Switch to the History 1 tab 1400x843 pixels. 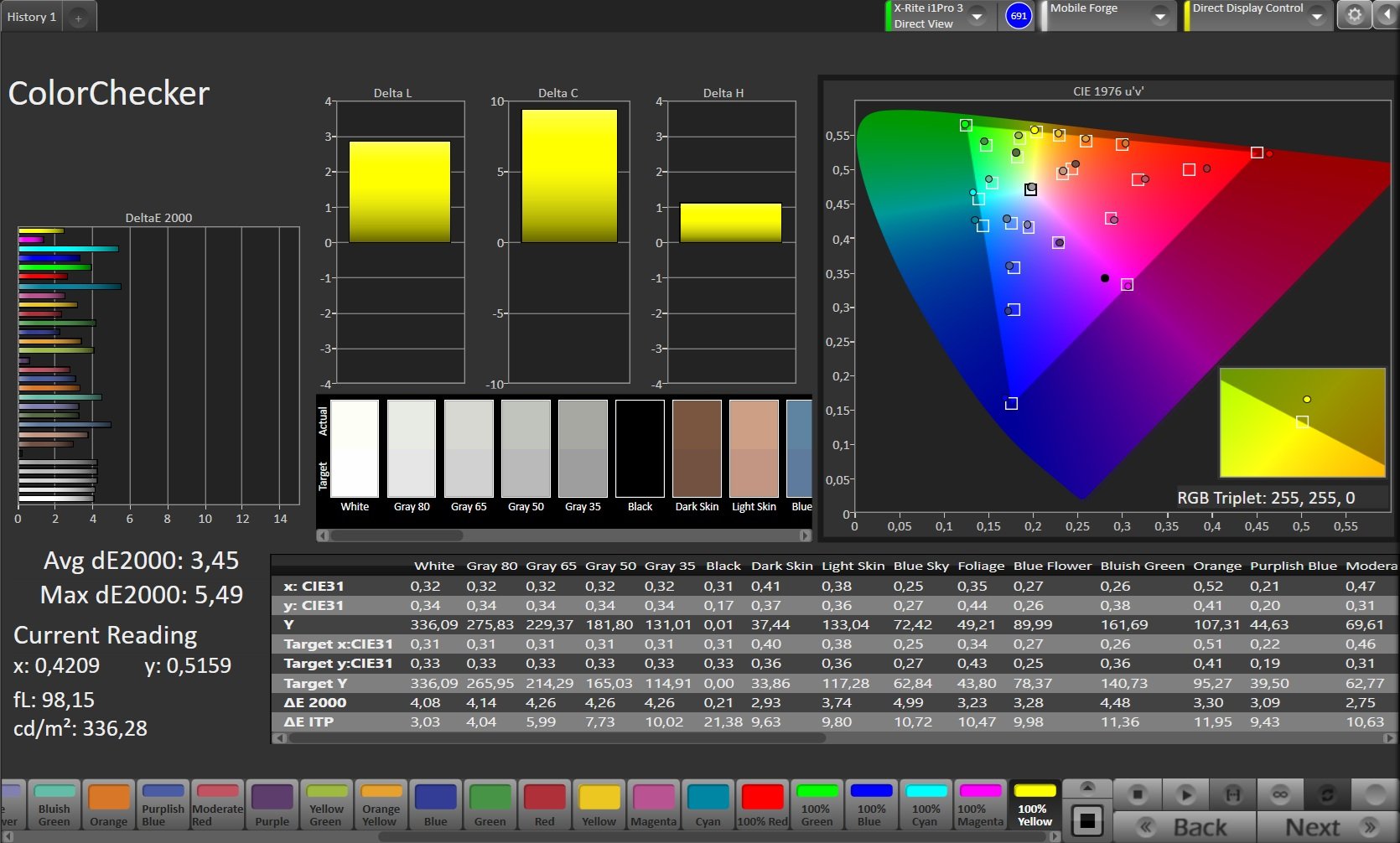[x=31, y=17]
